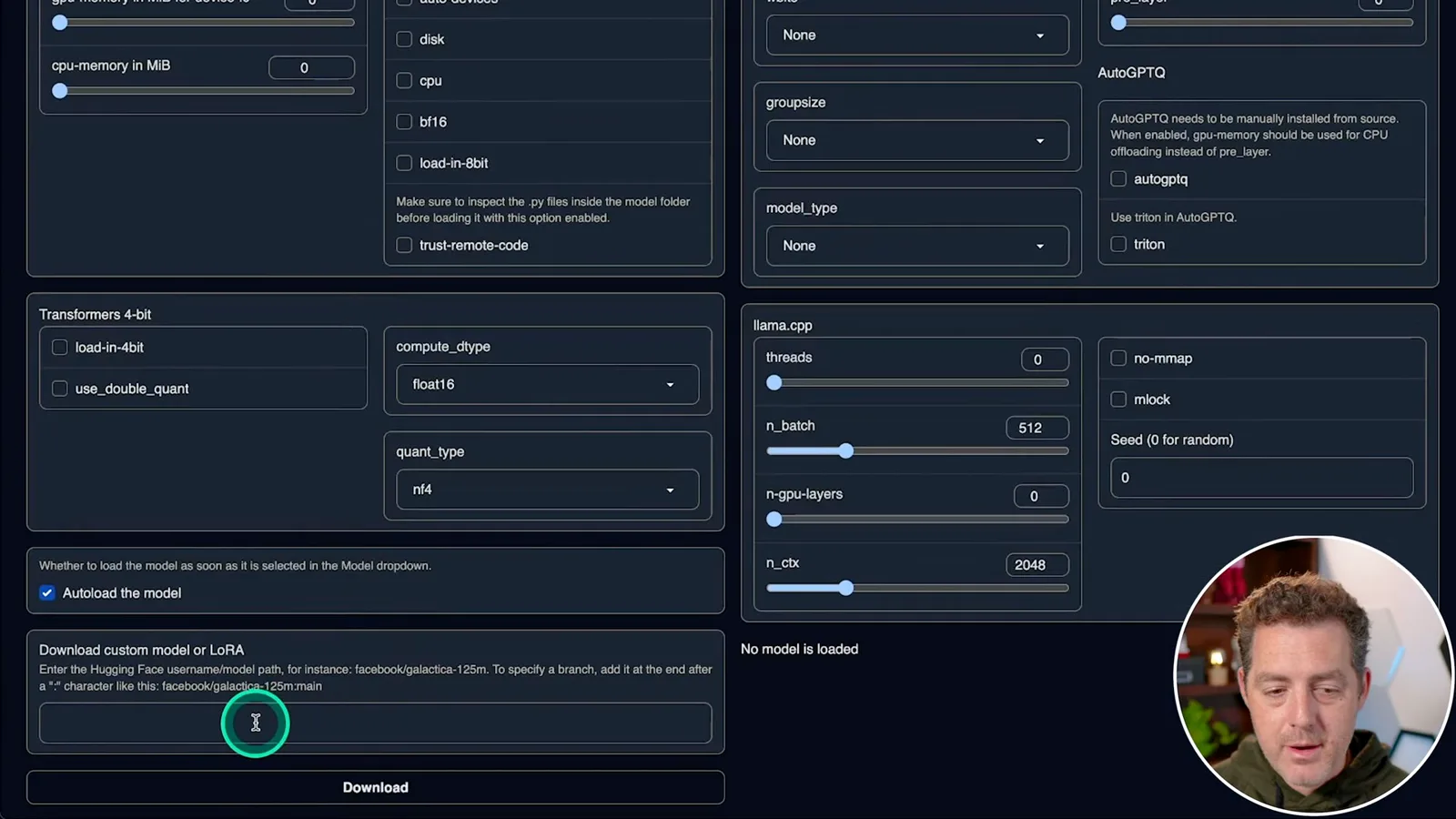
Task: Toggle use_double_quant checkbox
Action: (60, 389)
